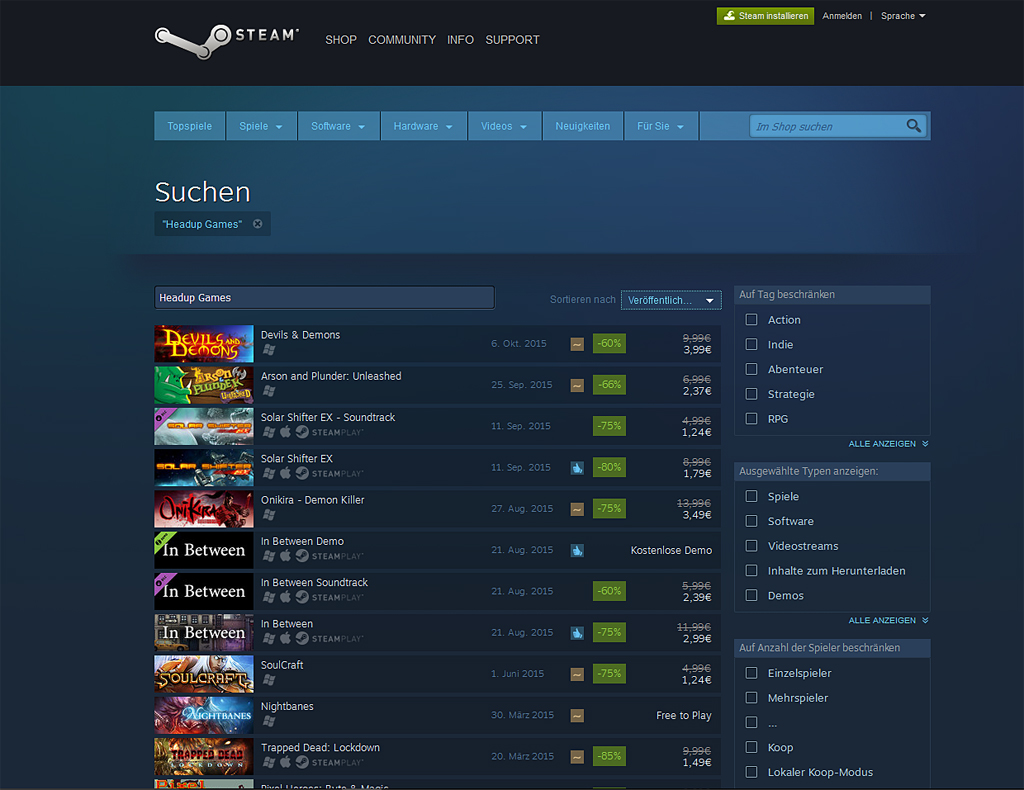The height and width of the screenshot is (790, 1024).
Task: Open the COMMUNITY menu in header
Action: (x=401, y=40)
